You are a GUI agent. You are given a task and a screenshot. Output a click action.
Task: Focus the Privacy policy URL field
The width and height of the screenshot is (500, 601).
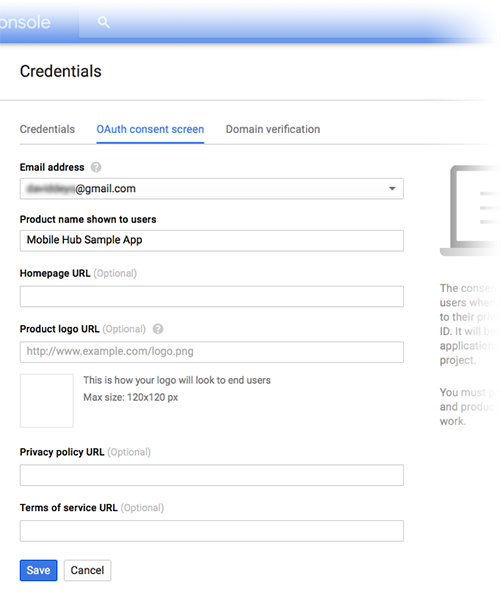(x=212, y=475)
